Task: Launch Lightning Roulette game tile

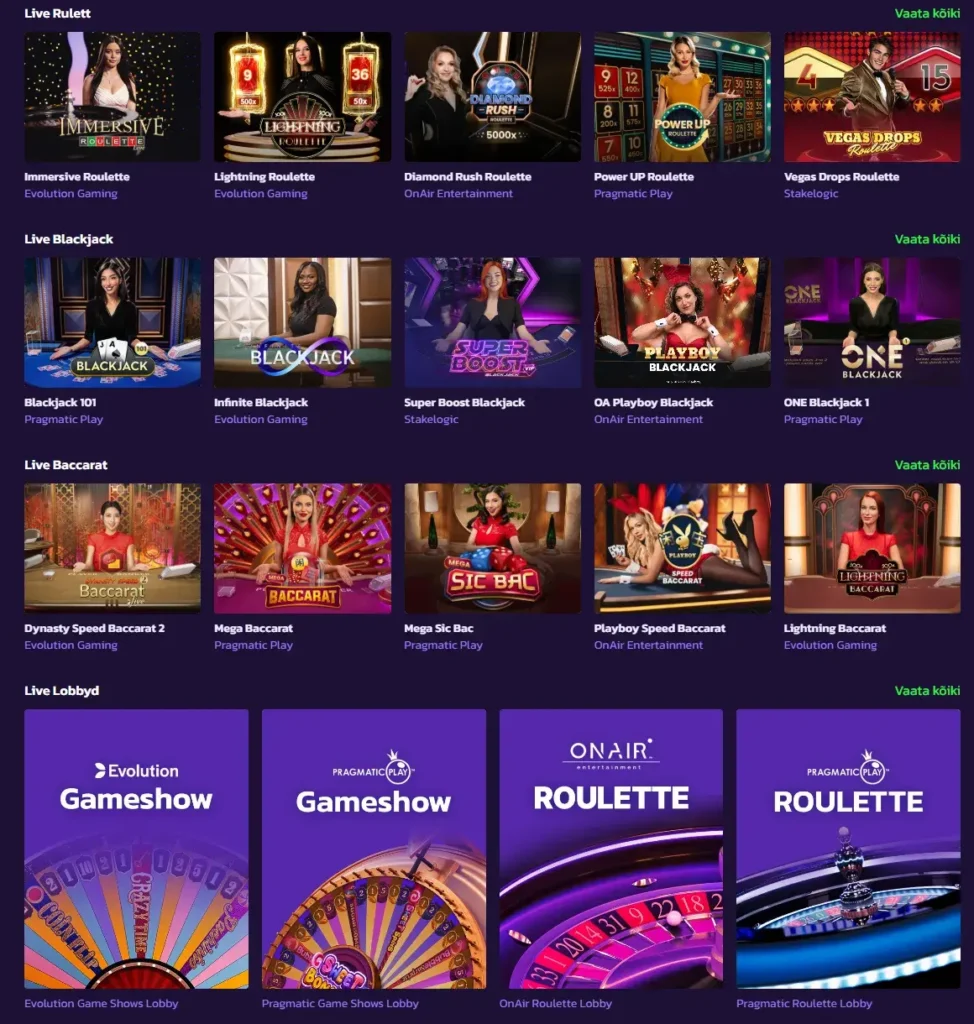Action: pos(302,97)
